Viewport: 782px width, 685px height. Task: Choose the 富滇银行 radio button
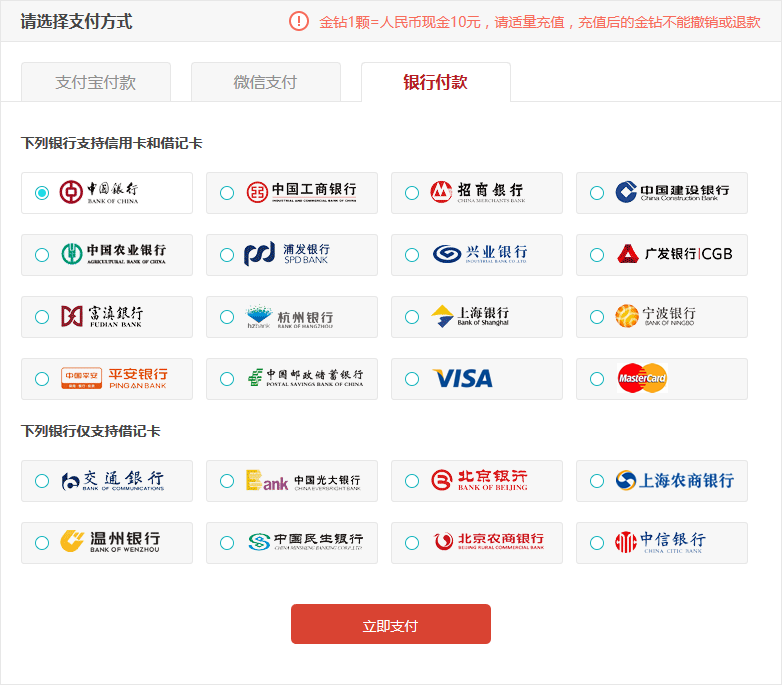pos(42,317)
